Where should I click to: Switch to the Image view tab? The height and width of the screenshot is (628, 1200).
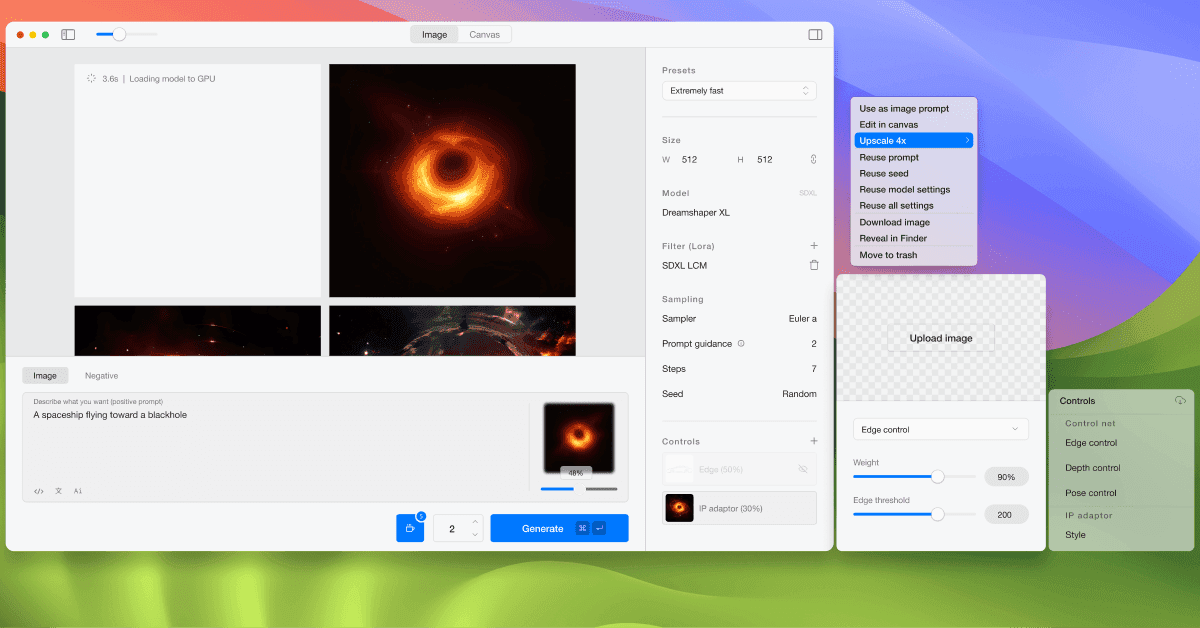point(435,34)
